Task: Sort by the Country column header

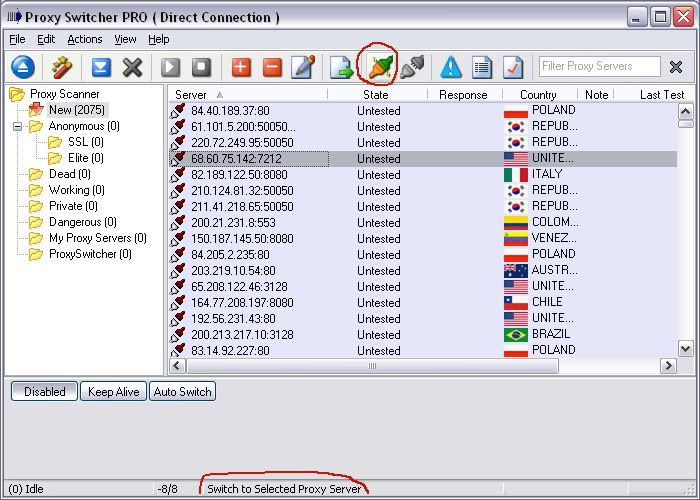Action: coord(539,95)
